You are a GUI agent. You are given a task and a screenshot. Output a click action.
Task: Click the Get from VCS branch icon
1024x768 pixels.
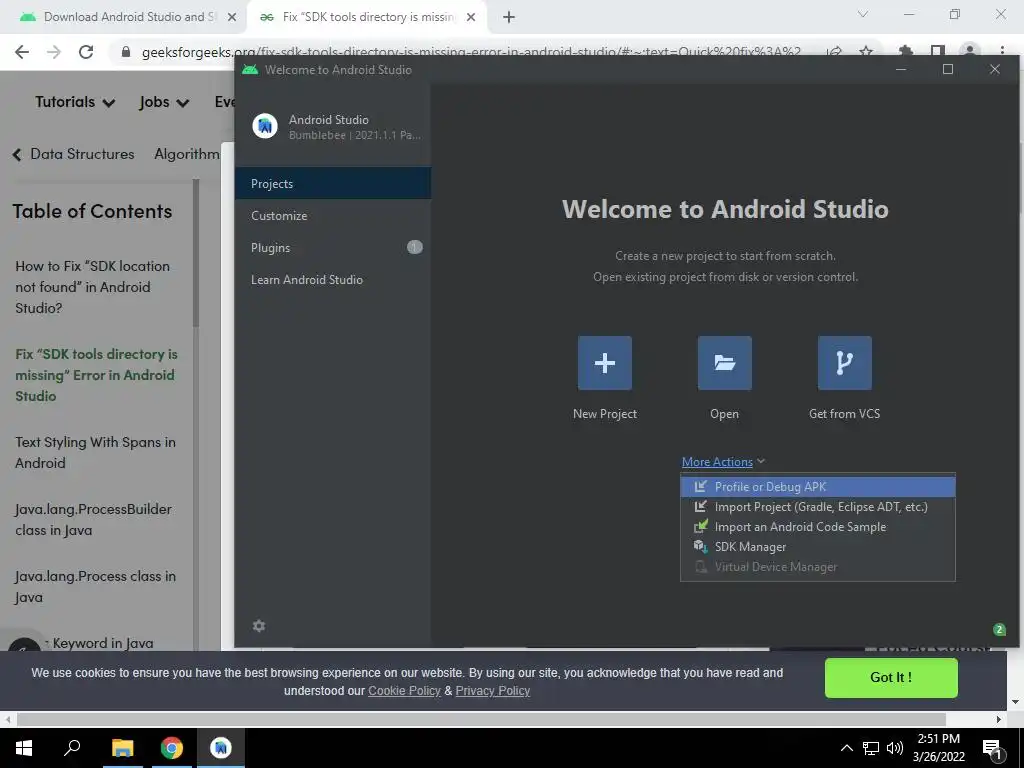tap(844, 363)
